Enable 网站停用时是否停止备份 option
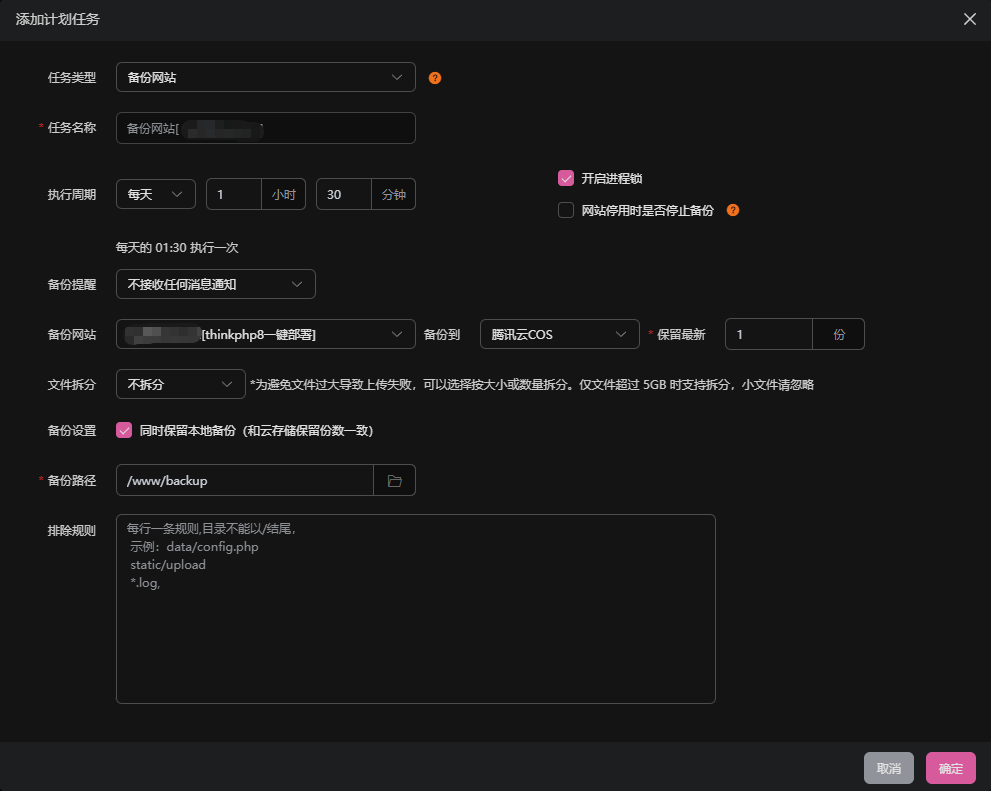Image resolution: width=991 pixels, height=791 pixels. 565,210
